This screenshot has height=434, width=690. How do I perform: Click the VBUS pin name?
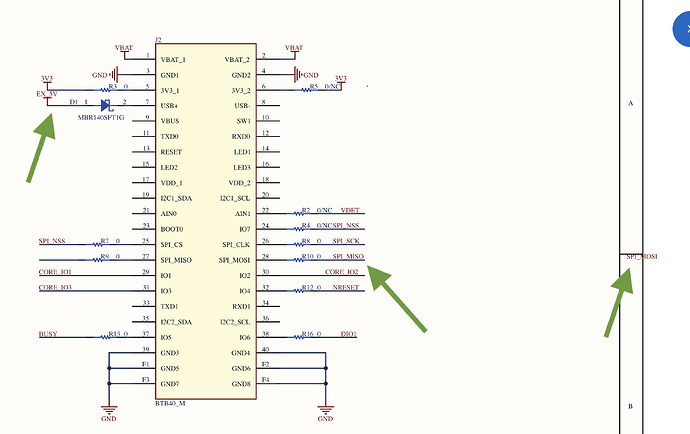pos(170,121)
